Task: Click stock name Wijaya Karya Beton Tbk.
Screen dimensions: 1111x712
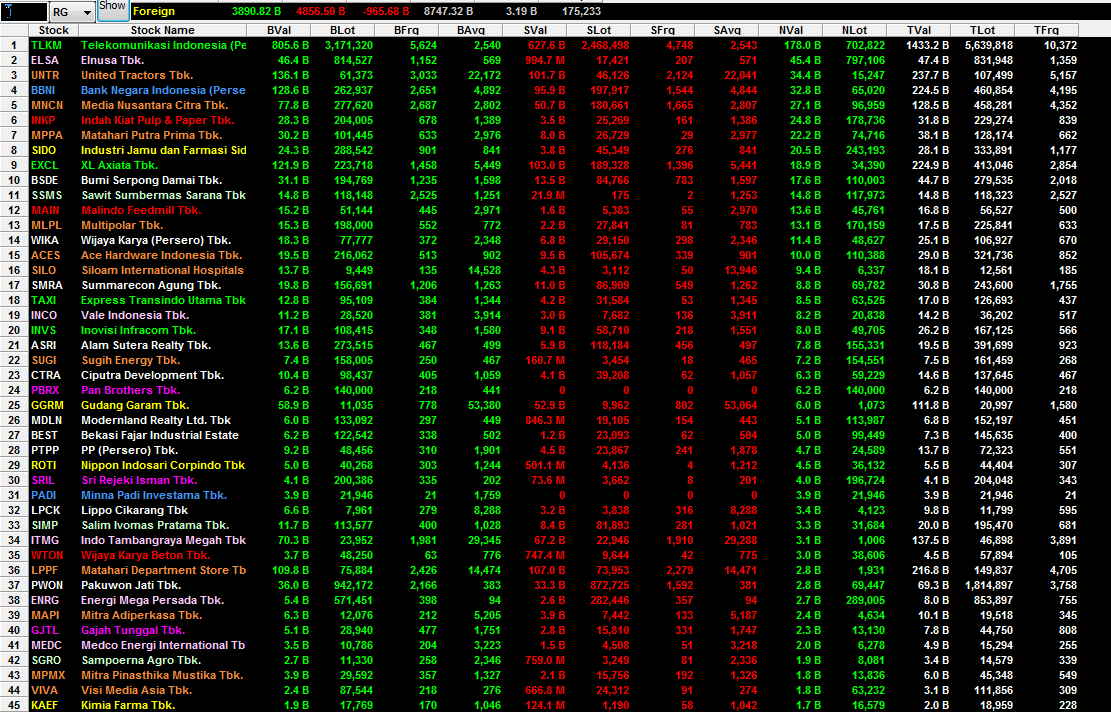Action: [145, 555]
